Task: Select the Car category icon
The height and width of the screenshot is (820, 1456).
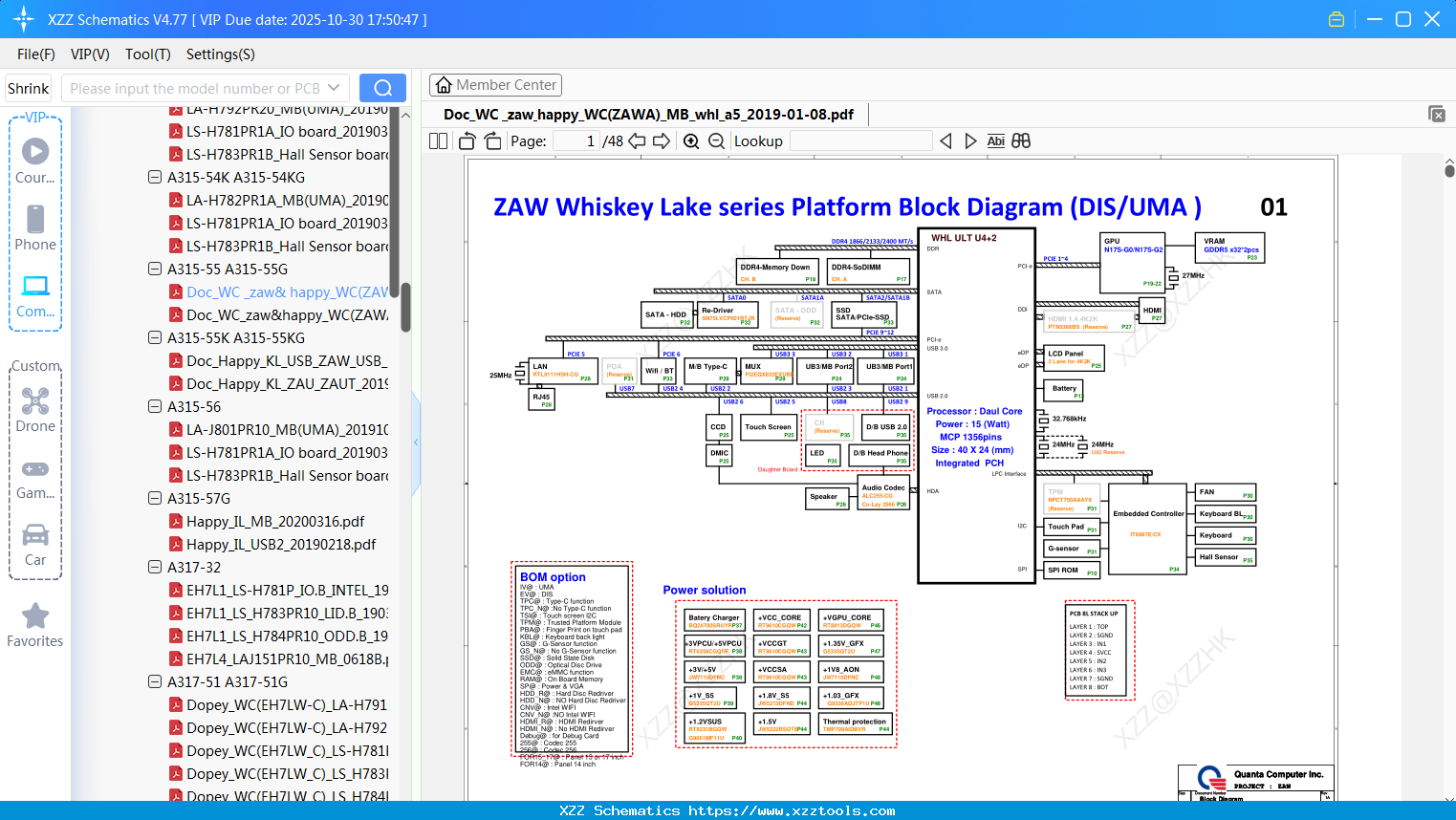Action: [x=35, y=545]
